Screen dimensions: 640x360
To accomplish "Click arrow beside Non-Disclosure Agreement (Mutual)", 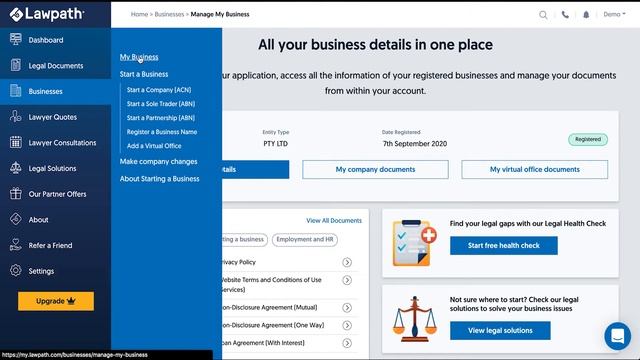I will click(x=347, y=307).
